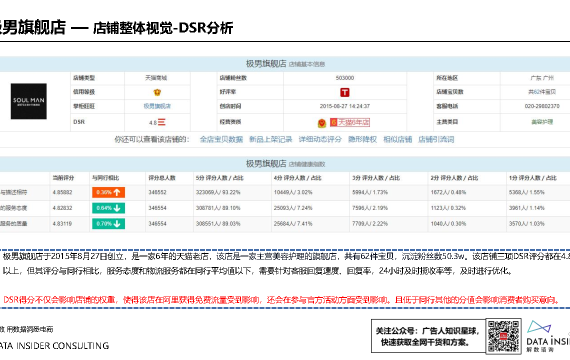Click the red Tmall T icon
Viewport: 570px width, 360px height.
(345, 92)
